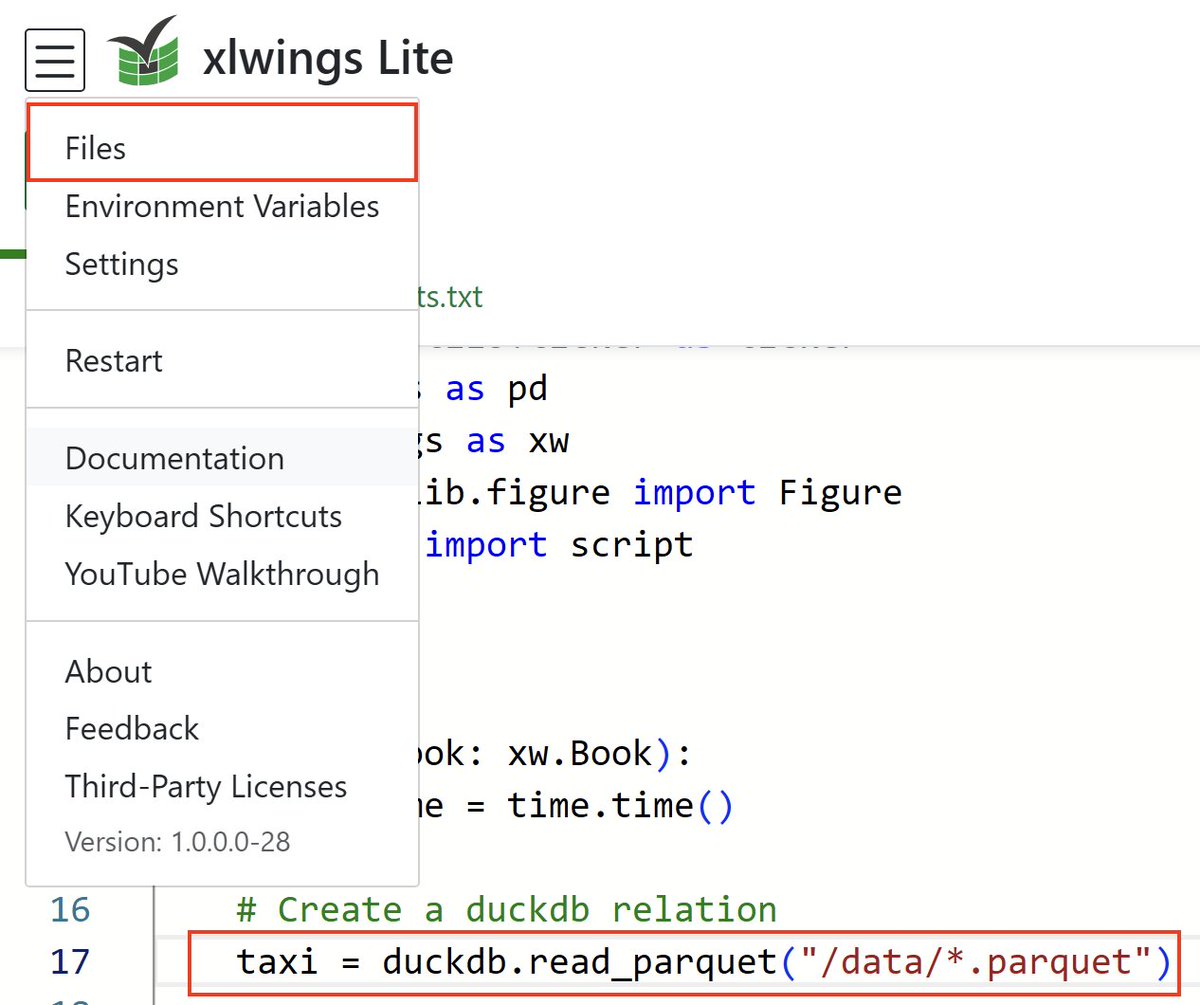This screenshot has height=1005, width=1200.
Task: Click line number 16 in the editor
Action: pyautogui.click(x=69, y=910)
